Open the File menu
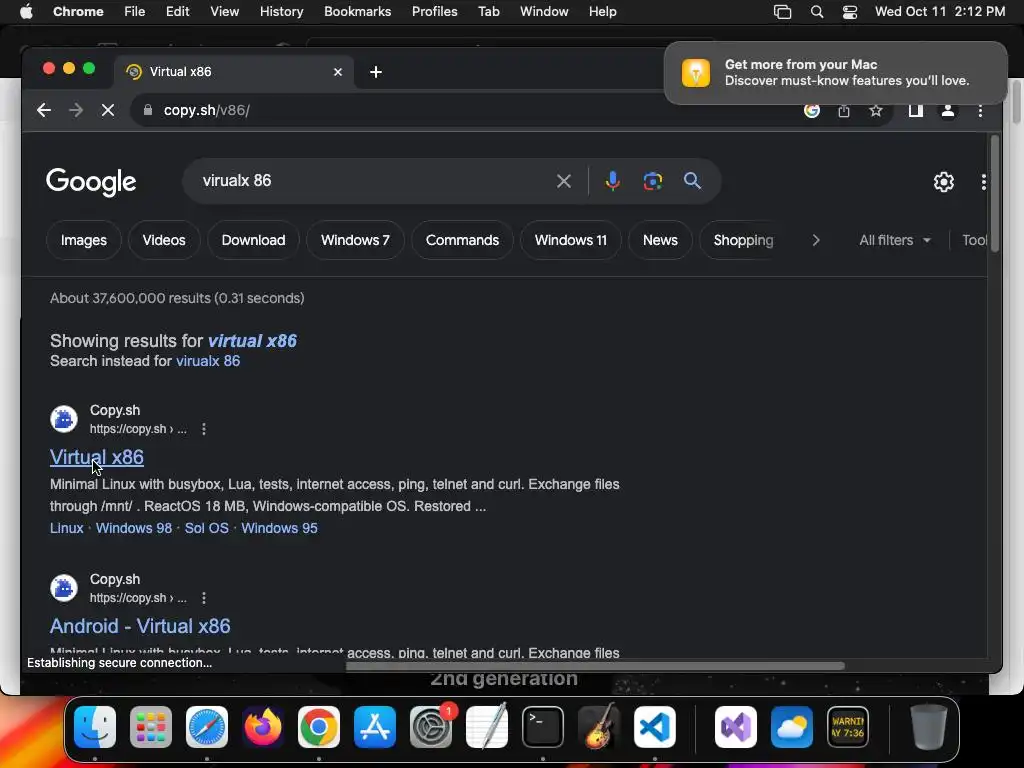Viewport: 1024px width, 768px height. pos(135,12)
